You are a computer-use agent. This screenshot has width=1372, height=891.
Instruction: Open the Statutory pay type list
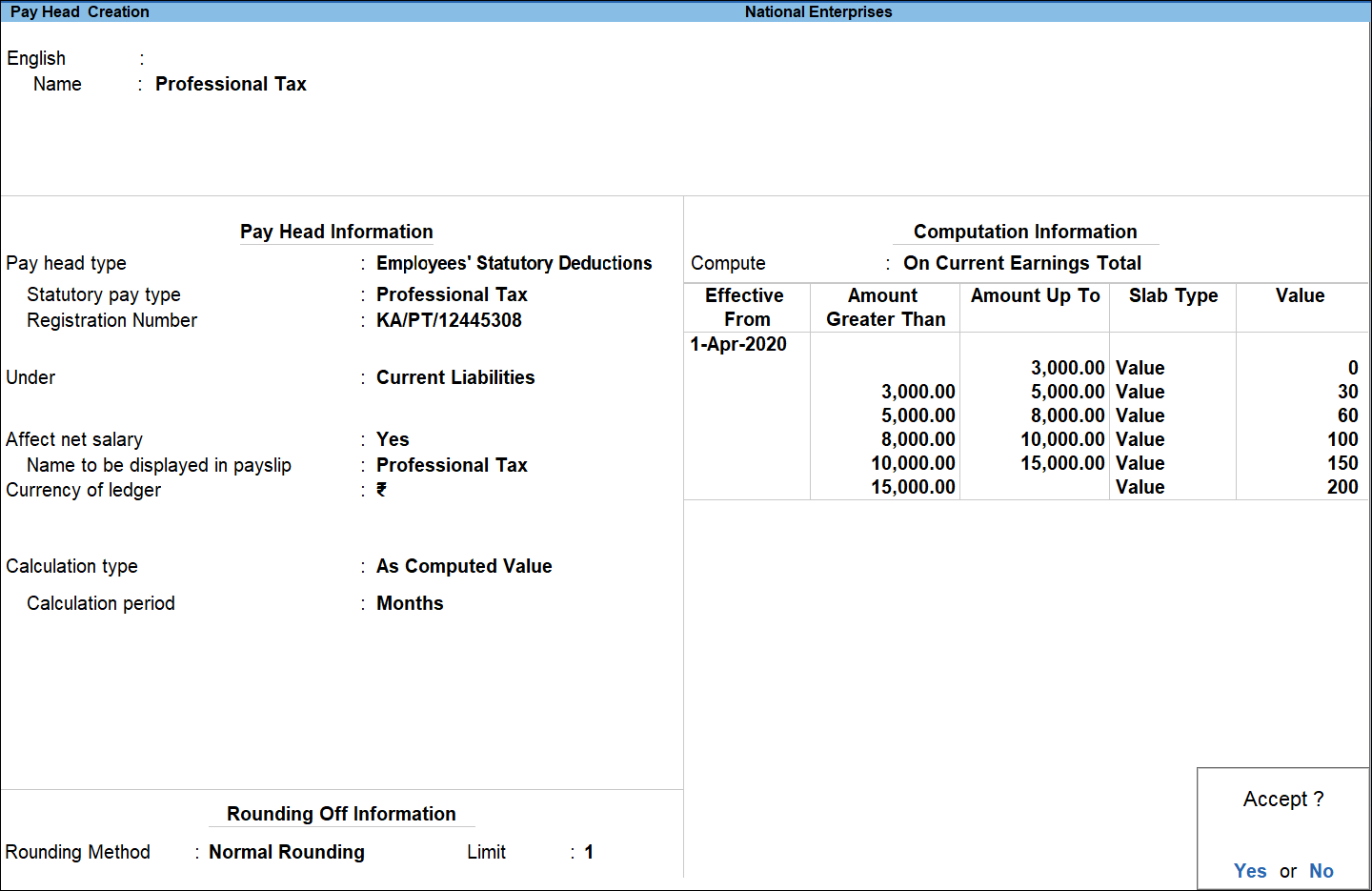(x=452, y=294)
